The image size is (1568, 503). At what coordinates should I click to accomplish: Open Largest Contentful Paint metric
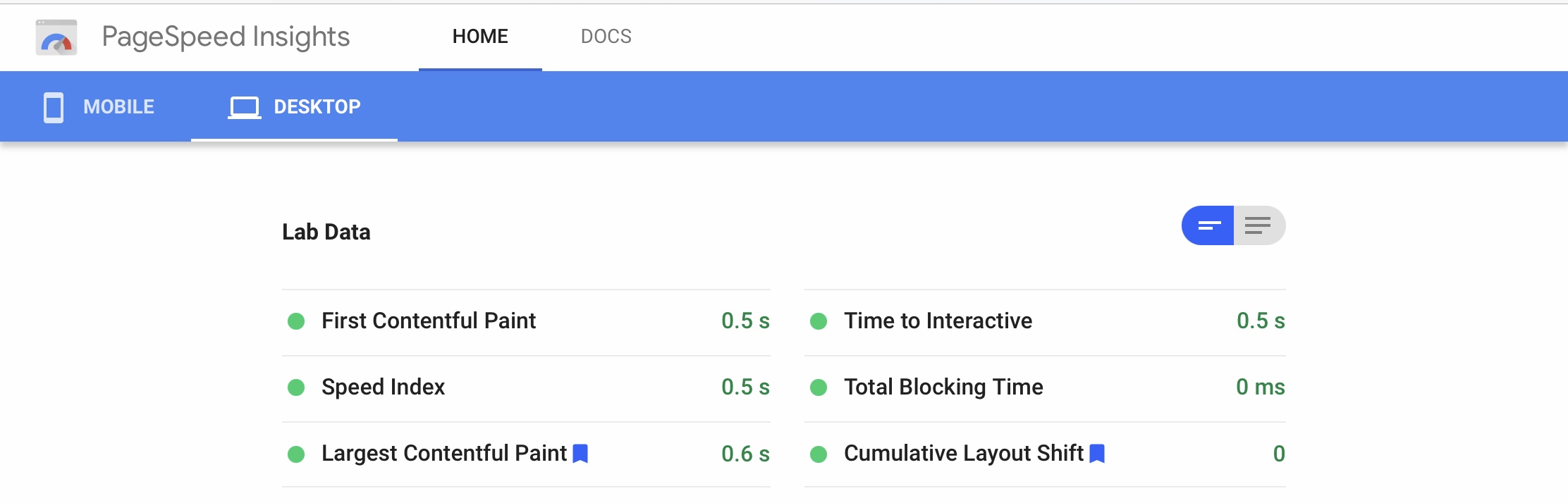coord(526,454)
